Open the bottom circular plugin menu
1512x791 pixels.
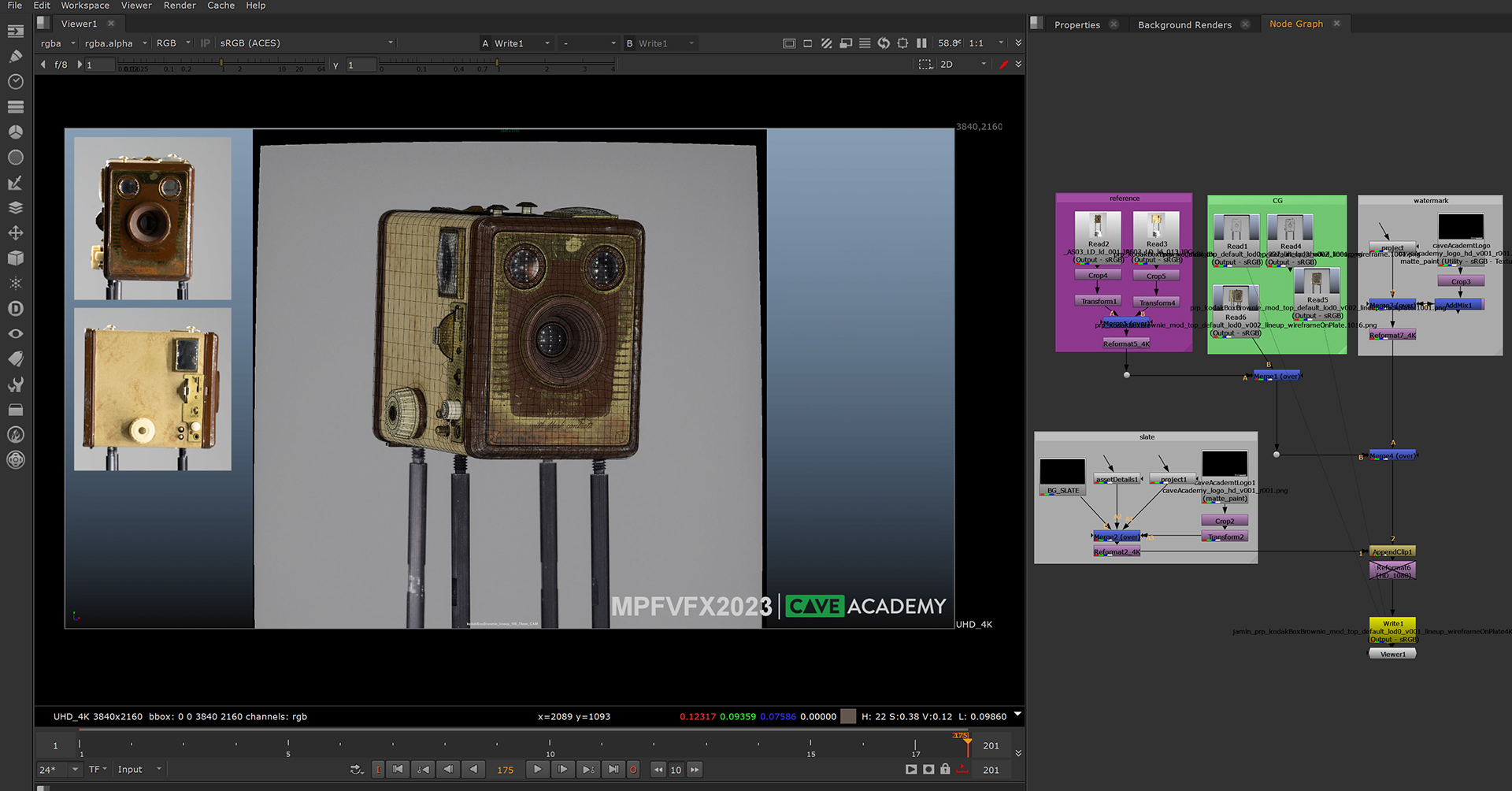[16, 460]
